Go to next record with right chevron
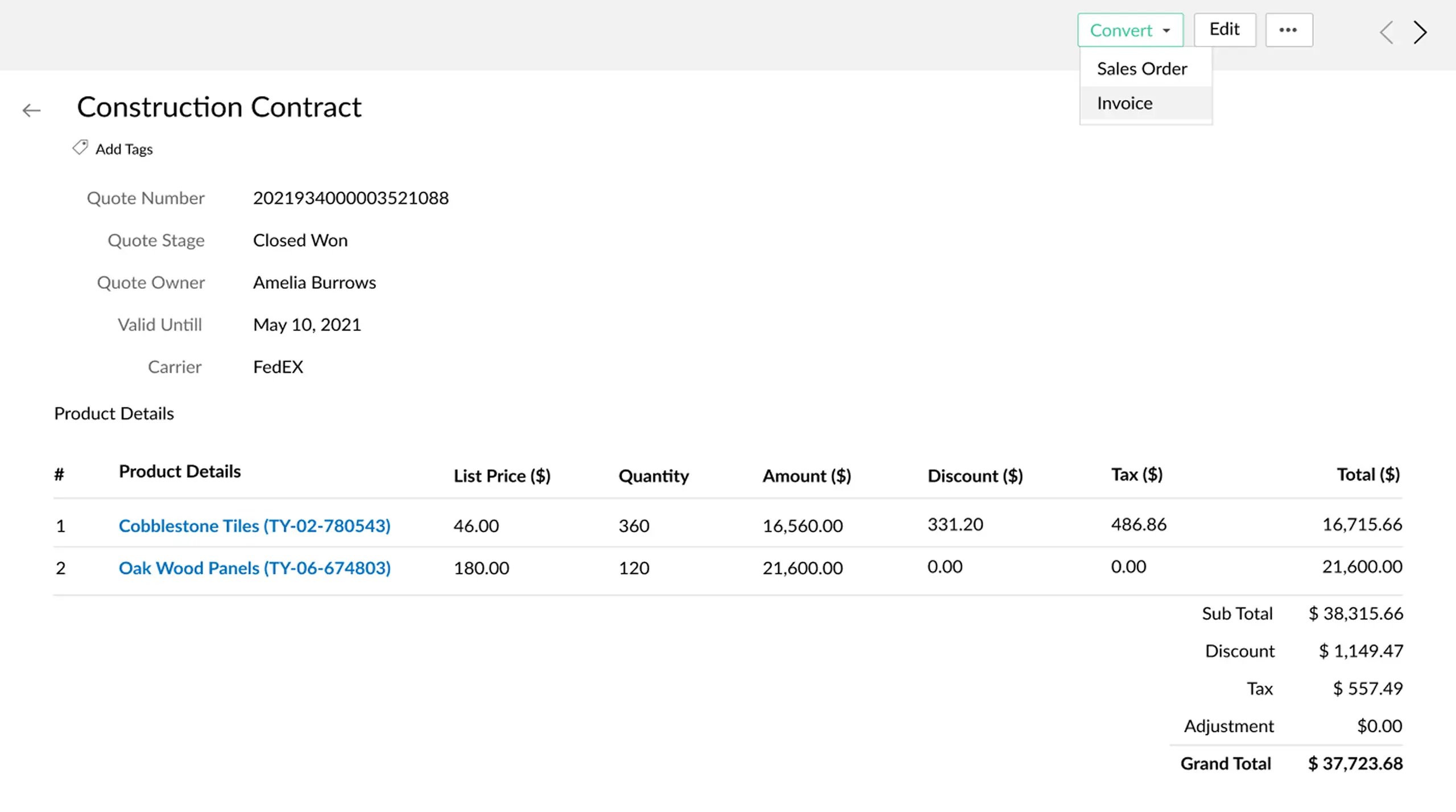 1420,32
